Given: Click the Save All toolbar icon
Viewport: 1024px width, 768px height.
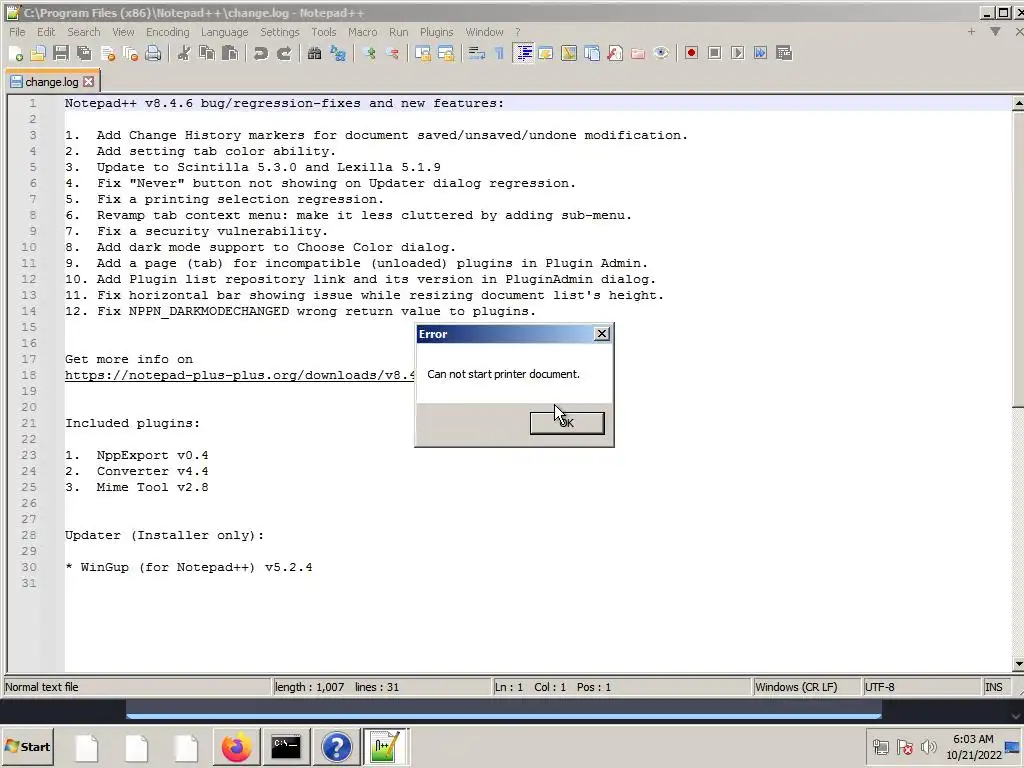Looking at the screenshot, I should (84, 54).
